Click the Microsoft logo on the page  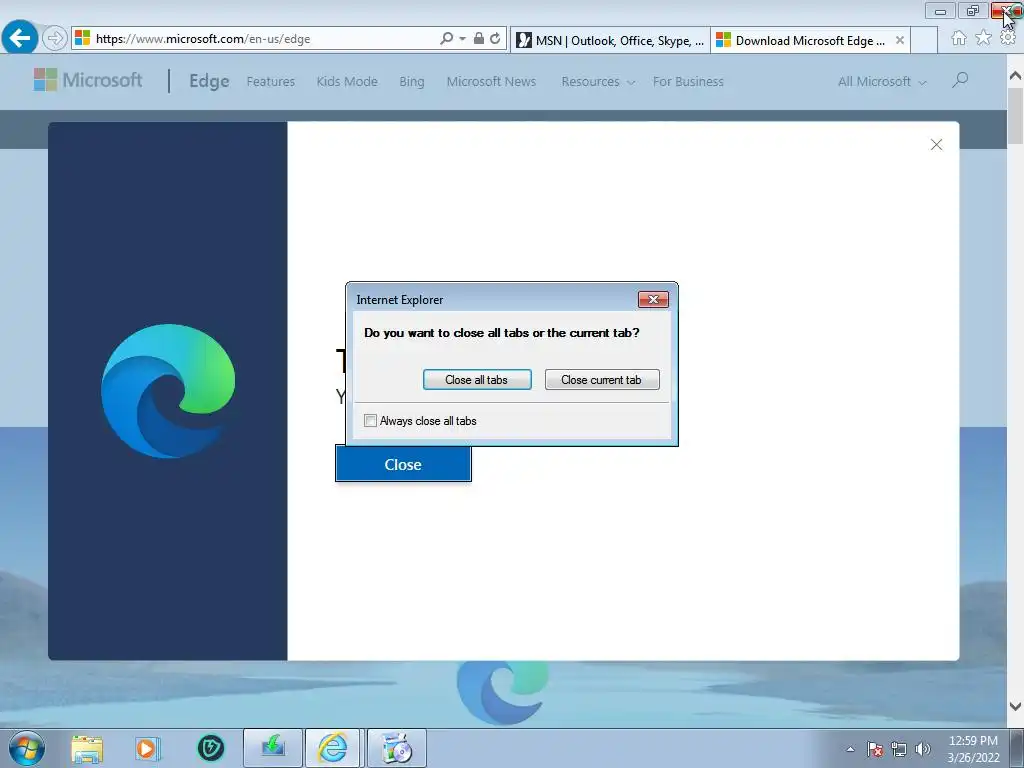88,80
